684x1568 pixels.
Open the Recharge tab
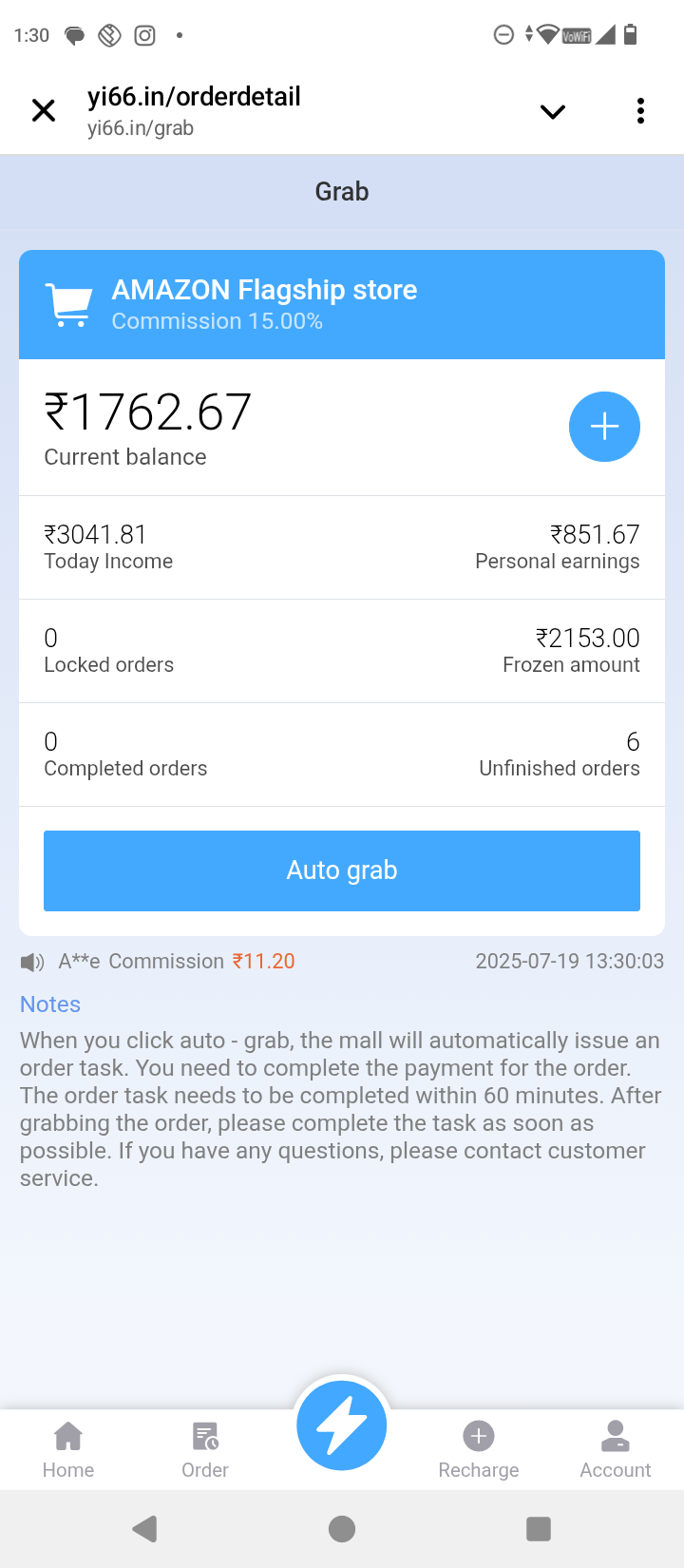pyautogui.click(x=479, y=1450)
